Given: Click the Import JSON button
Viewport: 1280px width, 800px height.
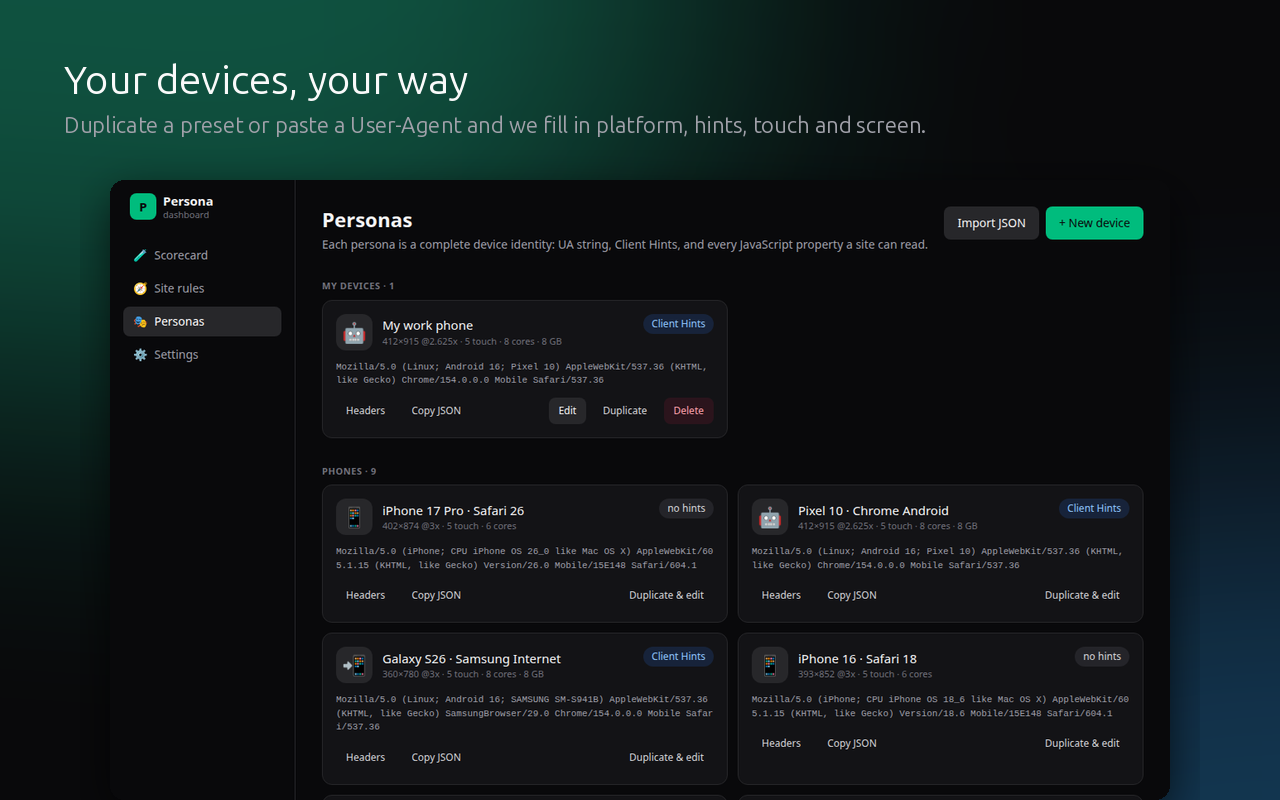Looking at the screenshot, I should [x=991, y=223].
